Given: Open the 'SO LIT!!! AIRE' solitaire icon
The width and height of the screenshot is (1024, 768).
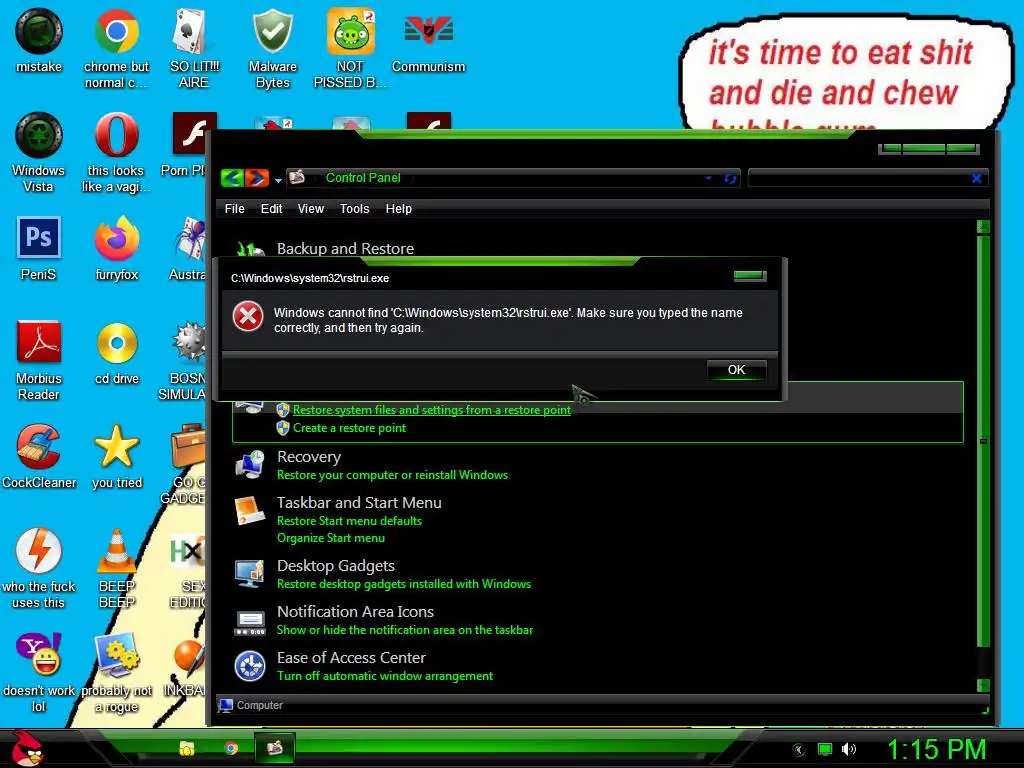Looking at the screenshot, I should click(194, 48).
